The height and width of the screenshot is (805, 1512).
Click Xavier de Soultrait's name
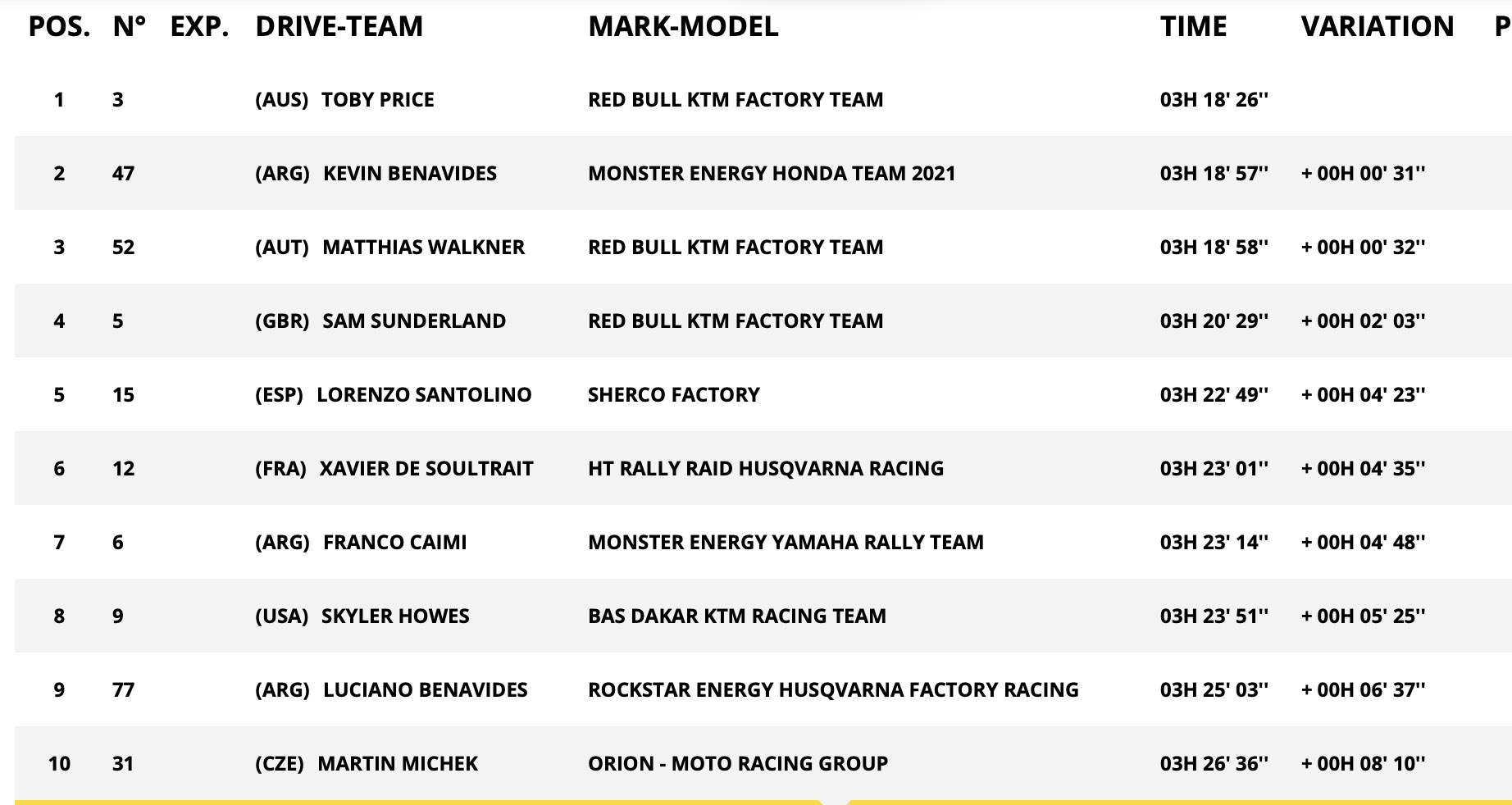point(426,469)
